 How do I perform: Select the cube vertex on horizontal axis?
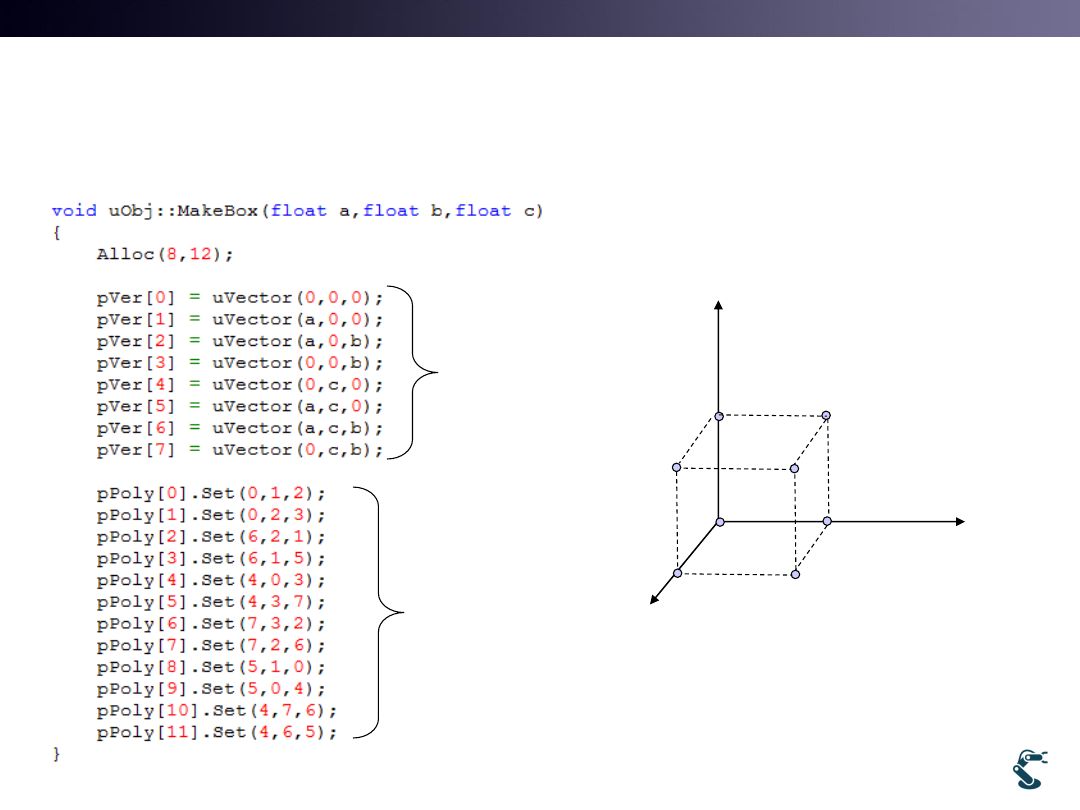click(x=826, y=521)
